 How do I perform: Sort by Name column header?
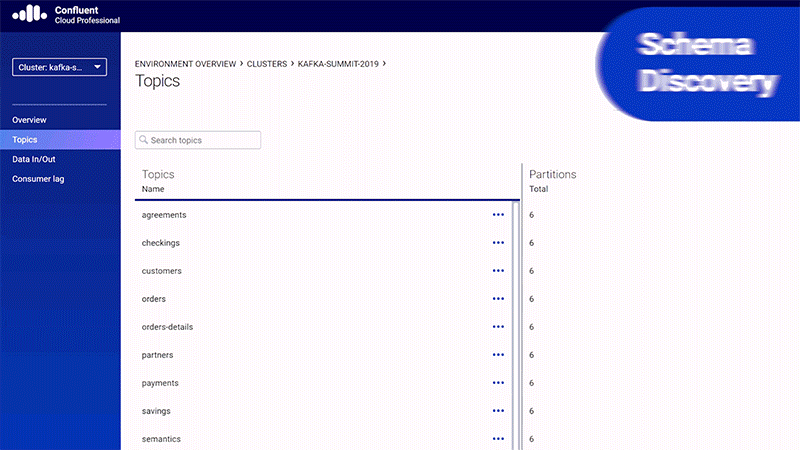tap(153, 189)
